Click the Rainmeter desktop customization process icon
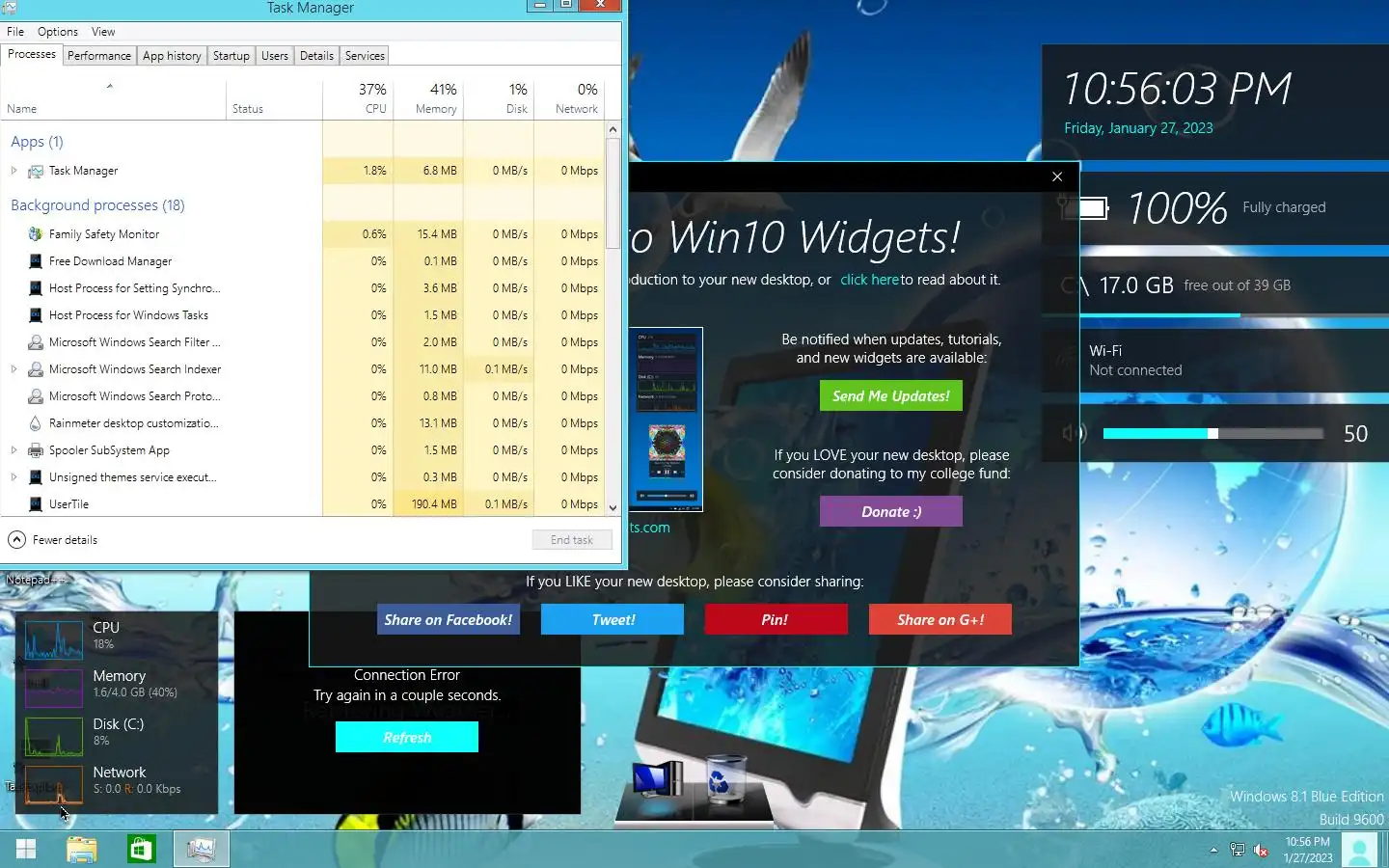1389x868 pixels. (x=36, y=423)
